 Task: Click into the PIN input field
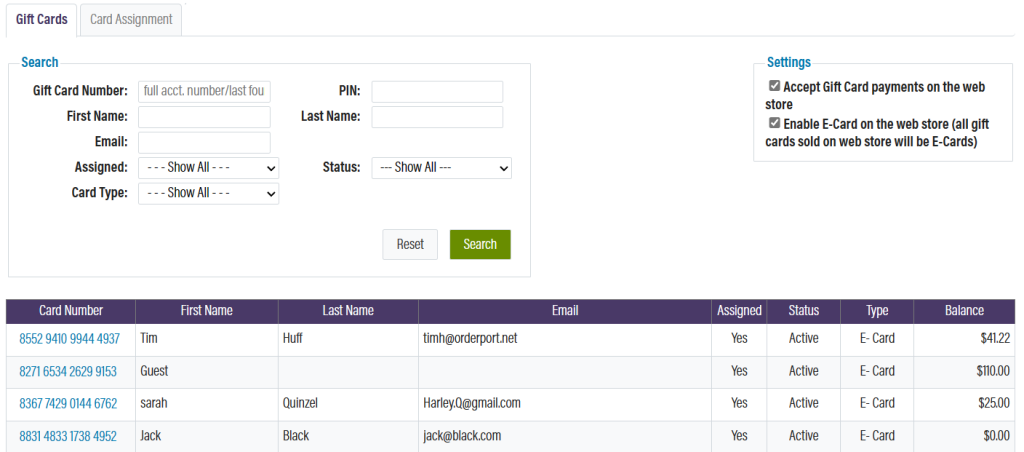click(x=438, y=91)
